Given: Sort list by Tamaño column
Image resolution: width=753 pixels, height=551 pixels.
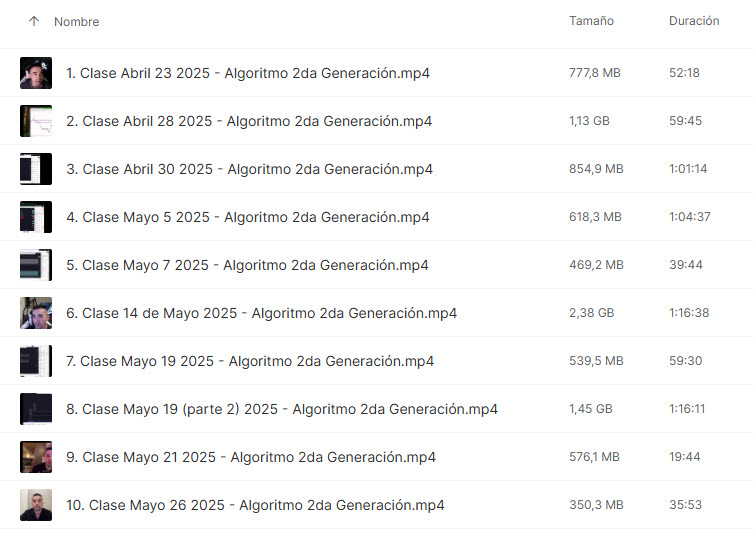Looking at the screenshot, I should click(591, 21).
